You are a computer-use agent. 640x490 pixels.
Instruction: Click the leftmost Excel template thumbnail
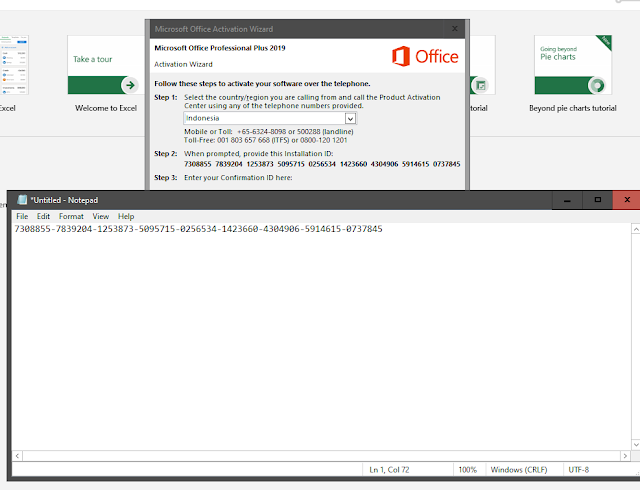[x=14, y=65]
